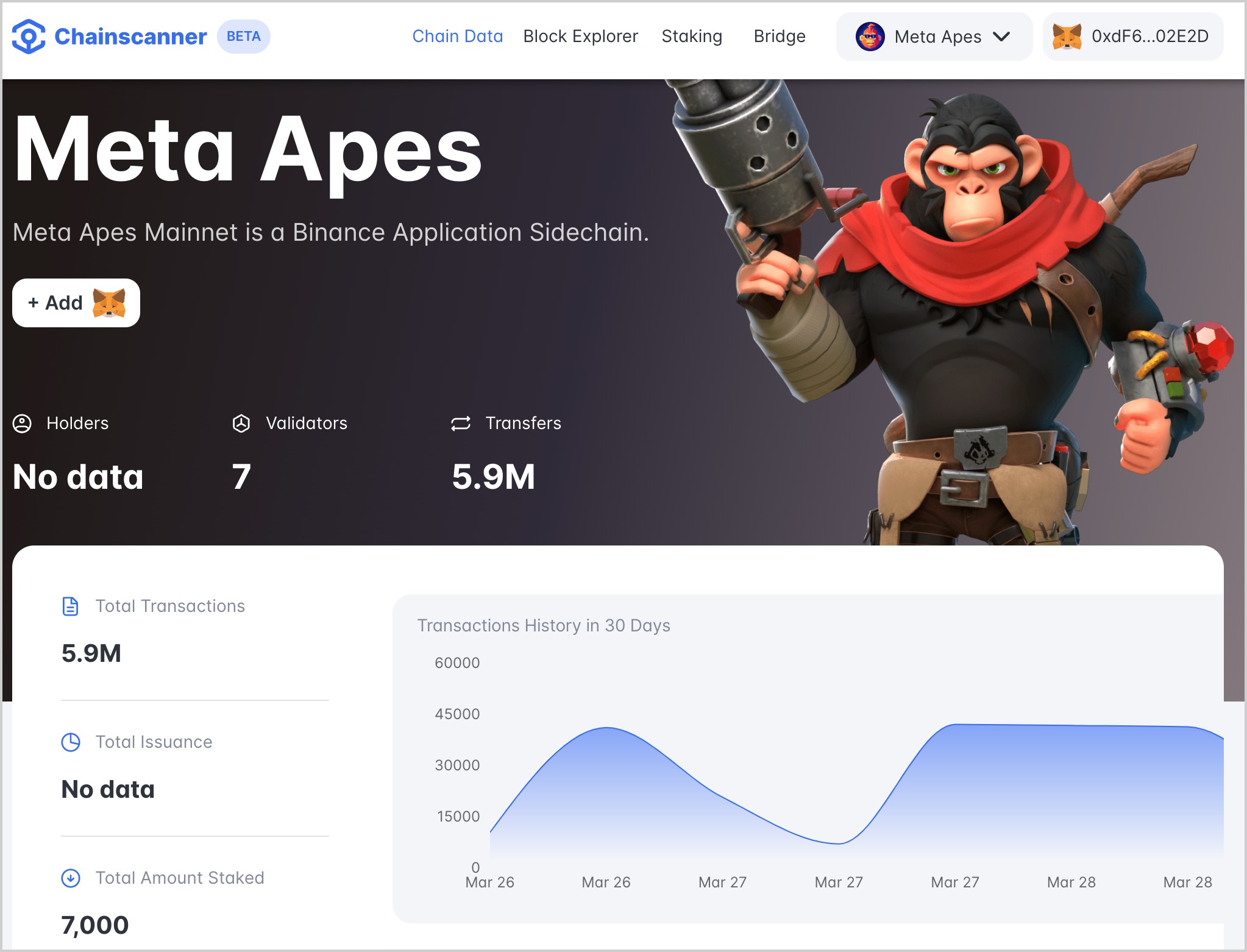Open the Bridge page

coord(780,37)
